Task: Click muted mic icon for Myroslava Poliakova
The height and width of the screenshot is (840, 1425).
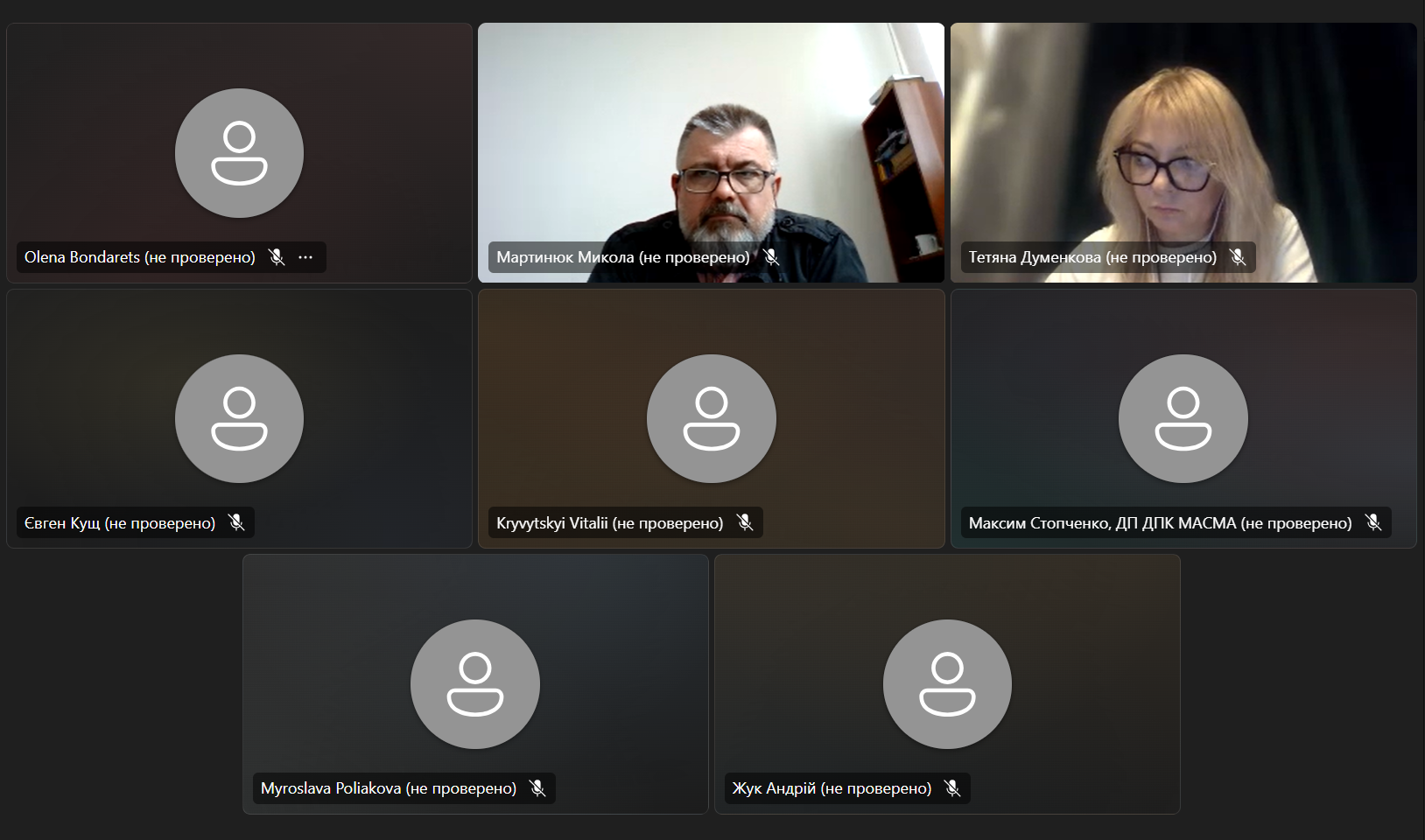Action: point(537,788)
